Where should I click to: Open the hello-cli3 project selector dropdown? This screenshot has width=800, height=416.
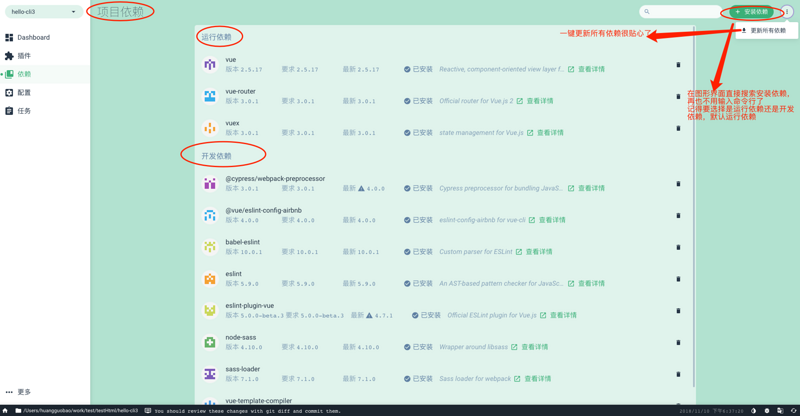pyautogui.click(x=43, y=12)
